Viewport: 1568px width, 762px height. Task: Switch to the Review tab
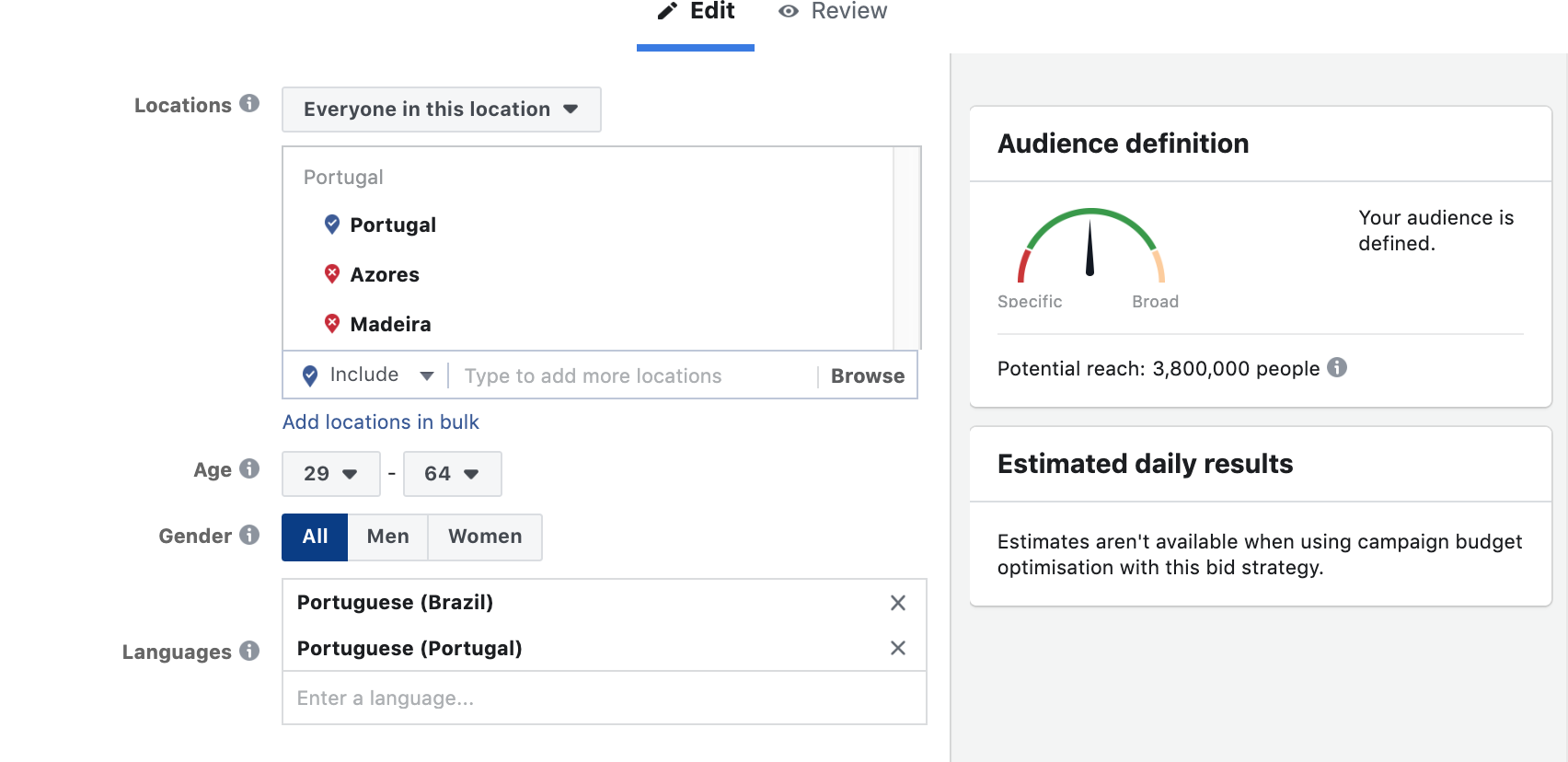click(833, 12)
